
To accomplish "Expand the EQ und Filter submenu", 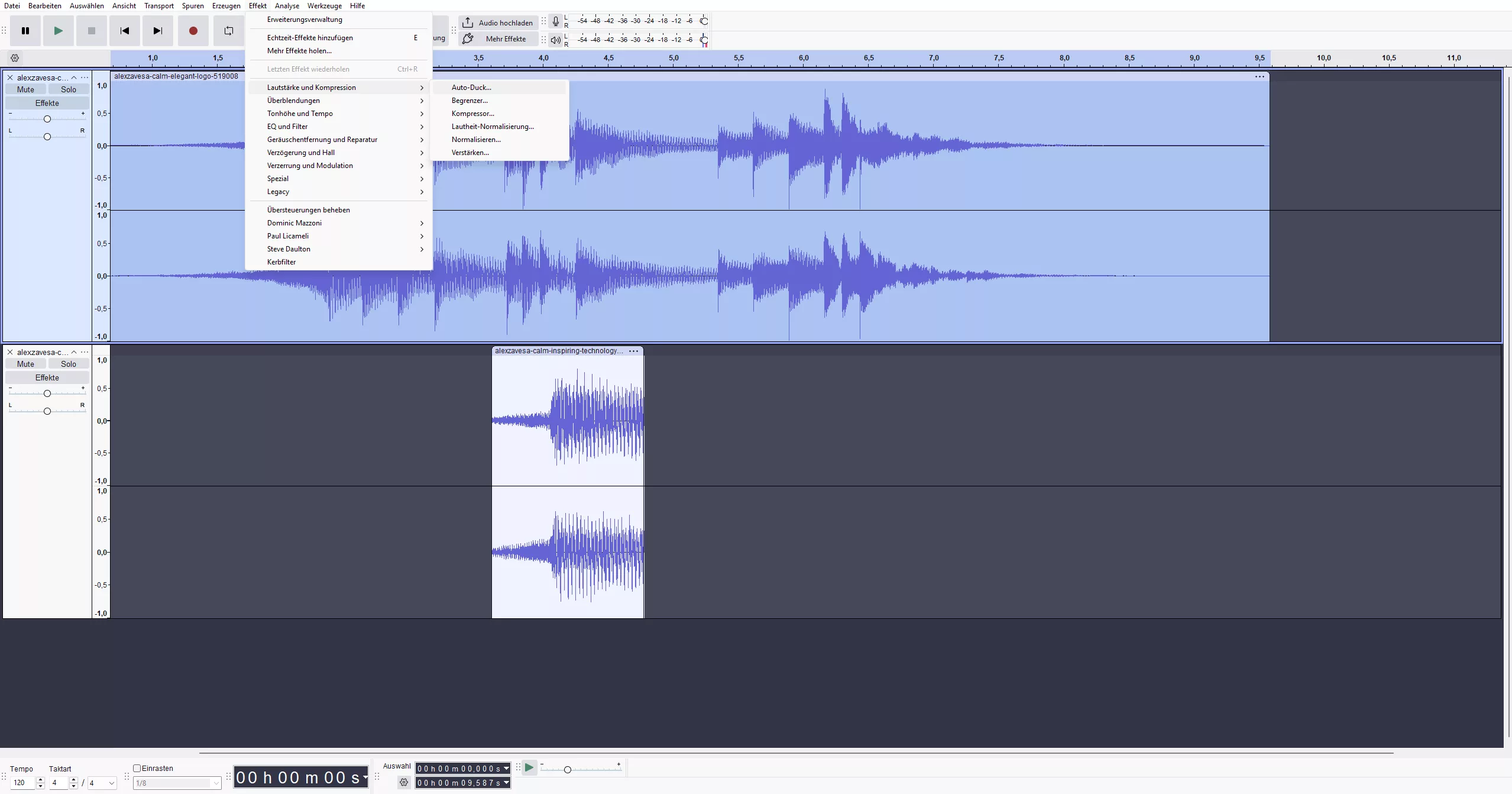I will [x=339, y=127].
